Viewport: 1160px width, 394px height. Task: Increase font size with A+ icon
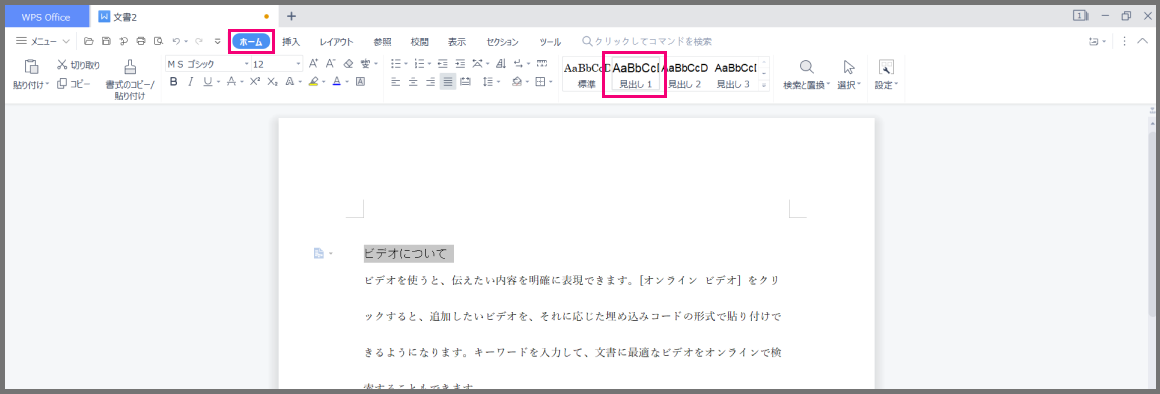pyautogui.click(x=314, y=64)
